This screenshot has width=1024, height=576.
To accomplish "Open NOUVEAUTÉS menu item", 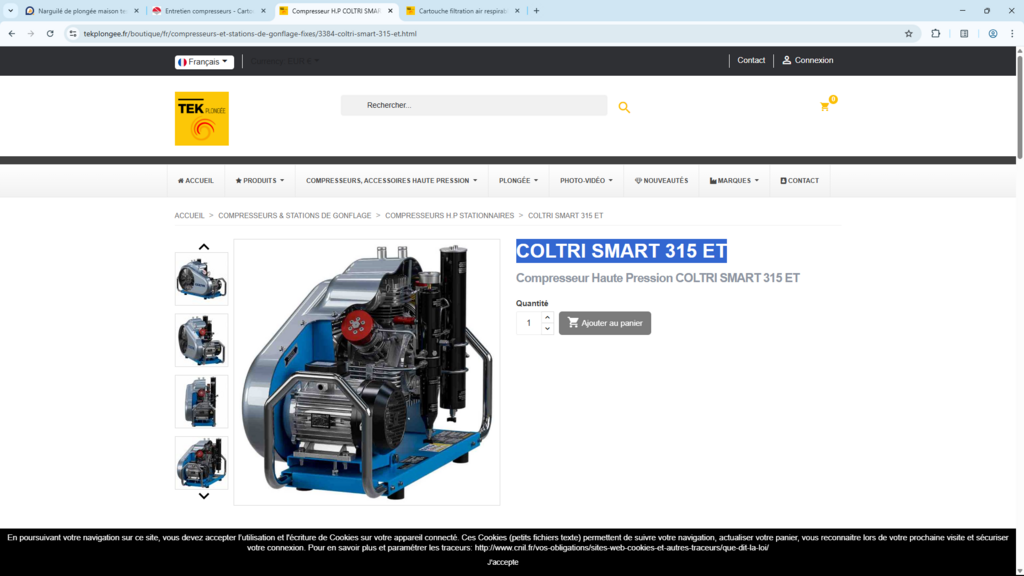I will pos(662,181).
